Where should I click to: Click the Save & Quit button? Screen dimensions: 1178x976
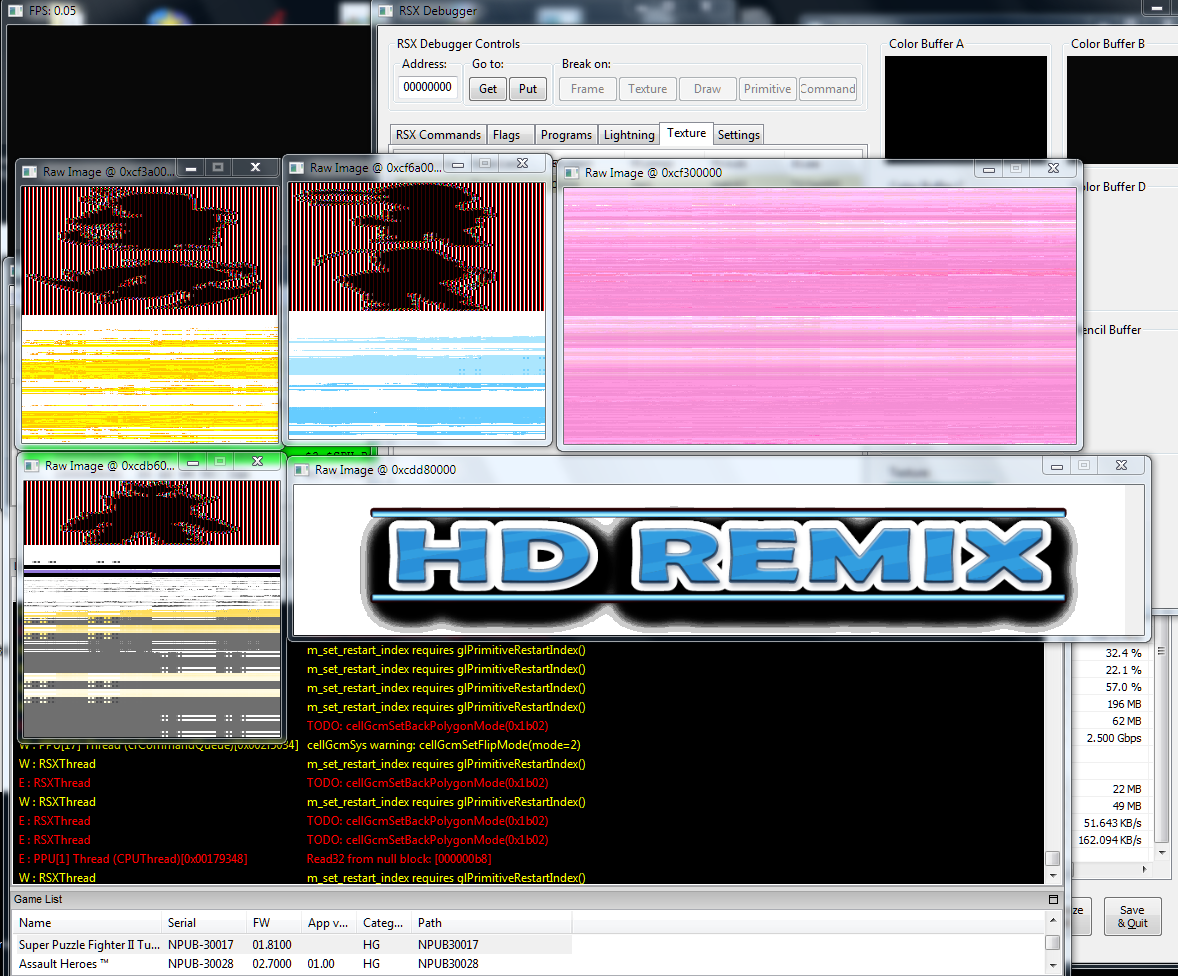click(x=1132, y=917)
